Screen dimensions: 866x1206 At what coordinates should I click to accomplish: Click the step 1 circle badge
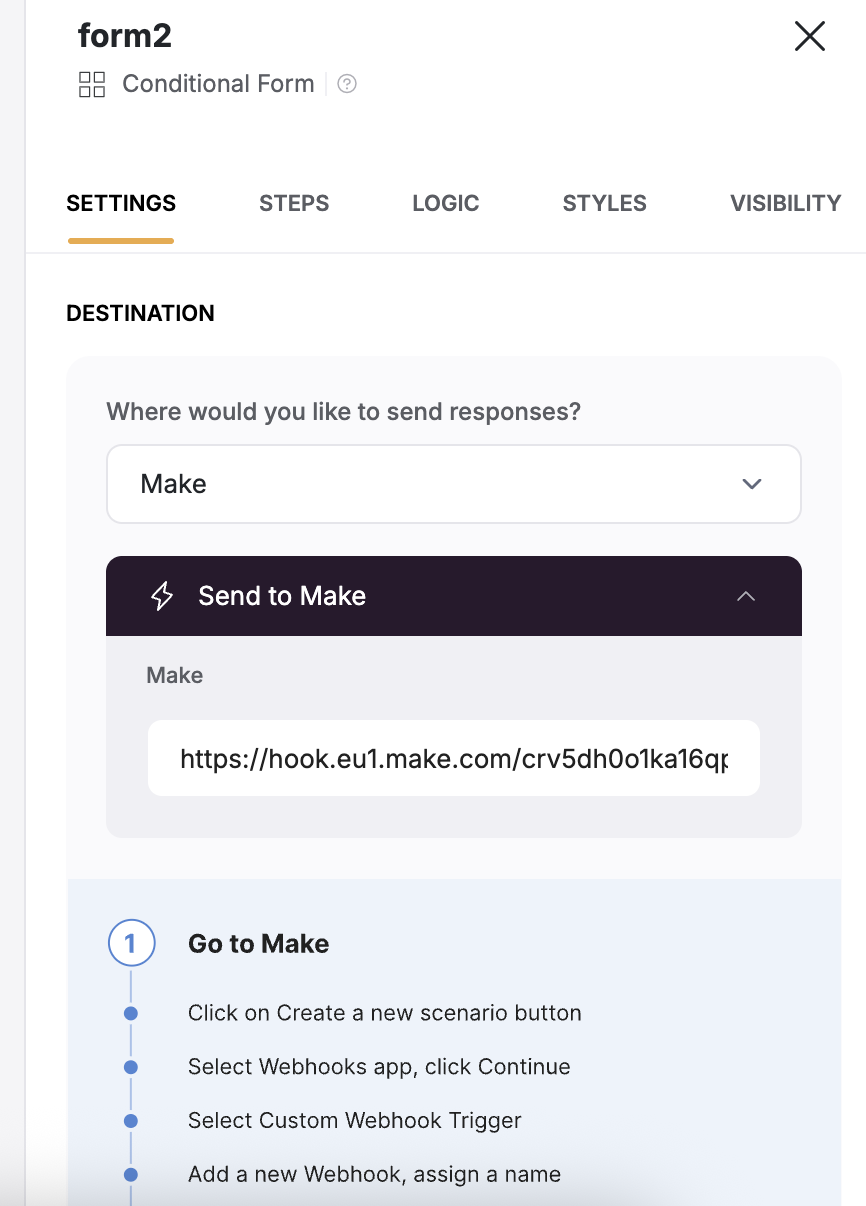pyautogui.click(x=131, y=943)
